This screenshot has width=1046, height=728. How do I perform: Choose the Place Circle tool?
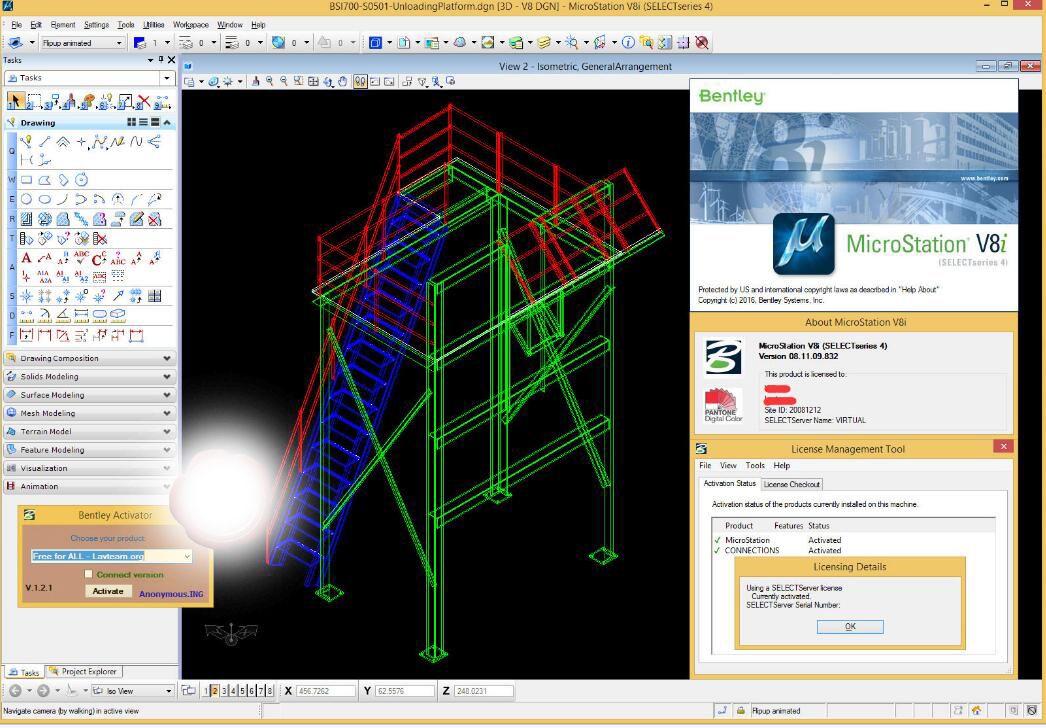click(27, 200)
